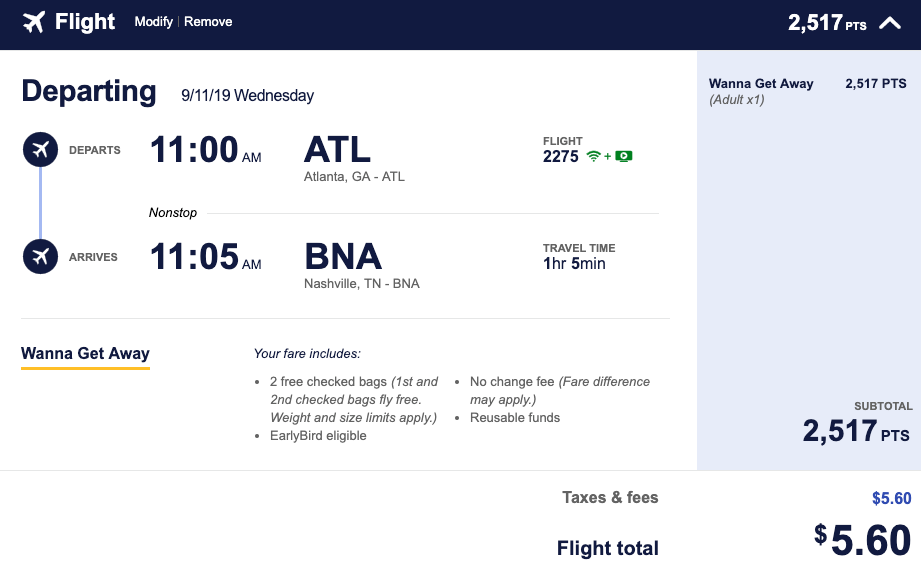Select the Wanna Get Away fare tab

(85, 354)
